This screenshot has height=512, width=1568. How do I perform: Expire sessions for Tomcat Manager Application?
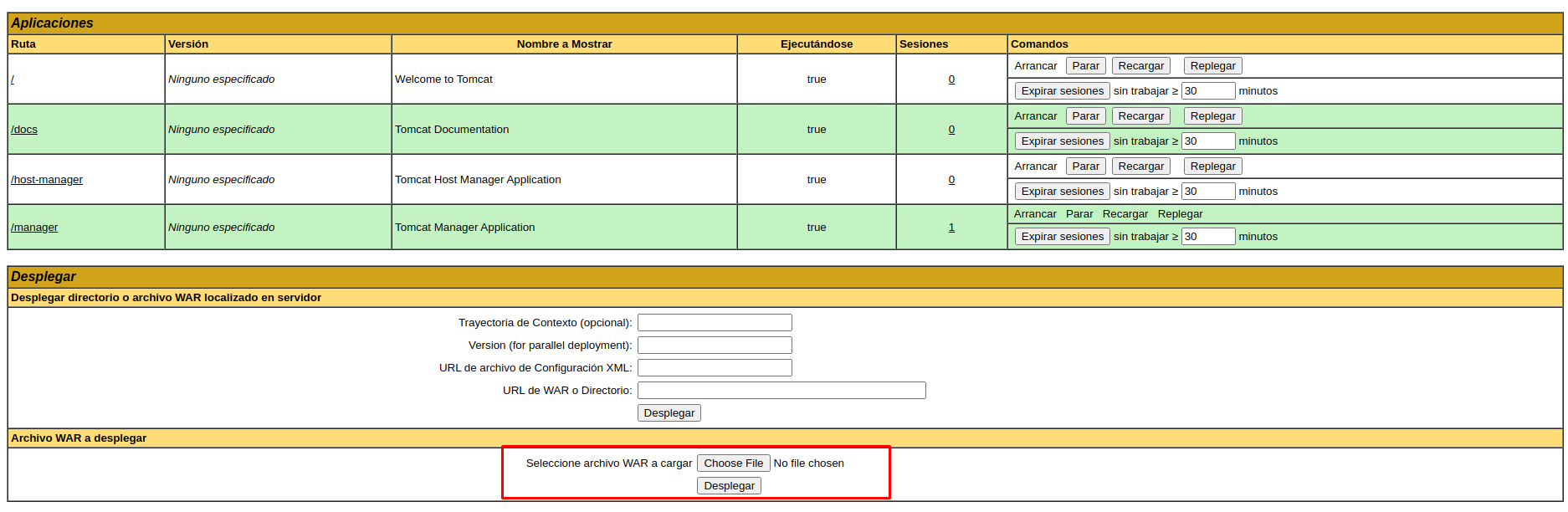pyautogui.click(x=1063, y=237)
